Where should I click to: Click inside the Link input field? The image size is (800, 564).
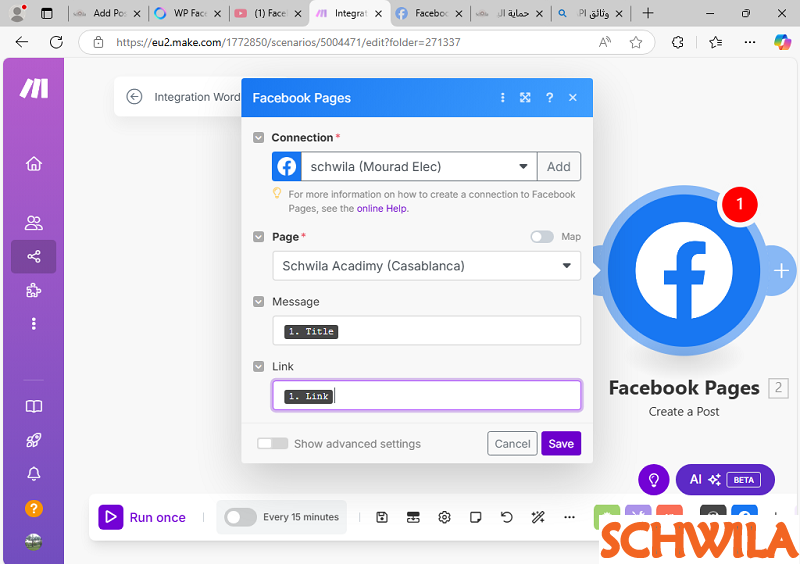[427, 395]
